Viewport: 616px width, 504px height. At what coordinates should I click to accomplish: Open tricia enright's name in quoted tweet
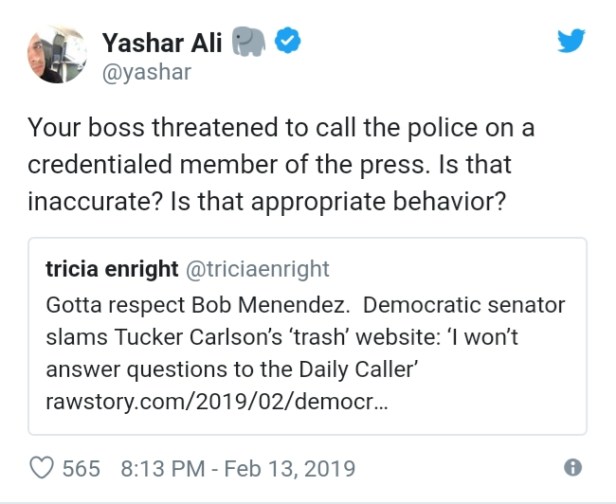pyautogui.click(x=112, y=269)
